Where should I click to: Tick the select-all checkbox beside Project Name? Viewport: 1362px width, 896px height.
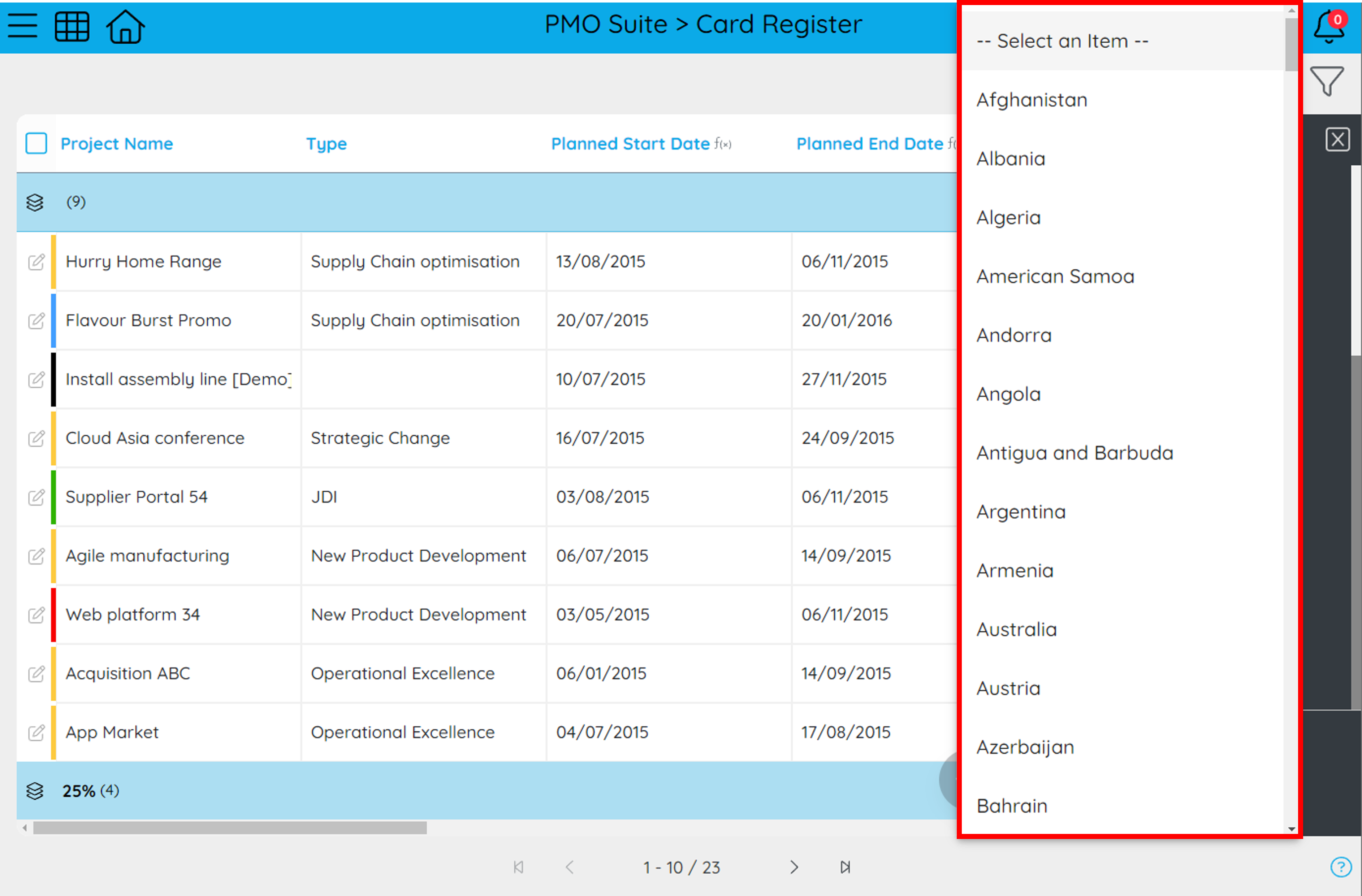(36, 144)
